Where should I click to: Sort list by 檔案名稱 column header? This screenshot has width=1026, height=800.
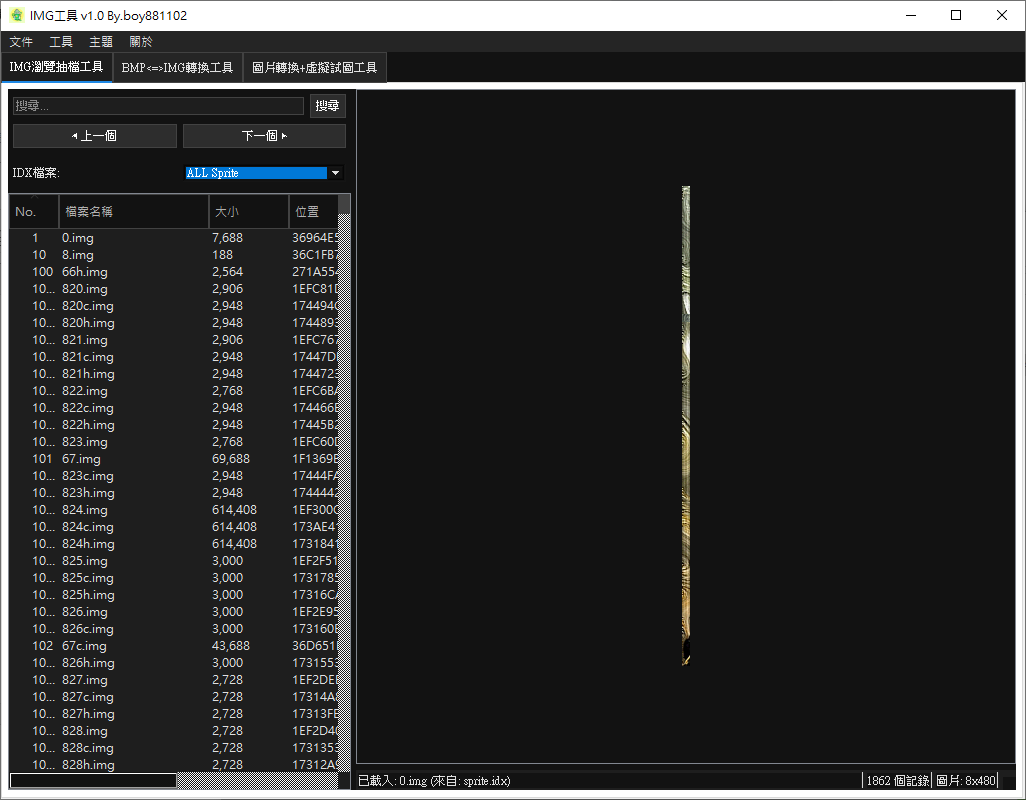(x=133, y=211)
